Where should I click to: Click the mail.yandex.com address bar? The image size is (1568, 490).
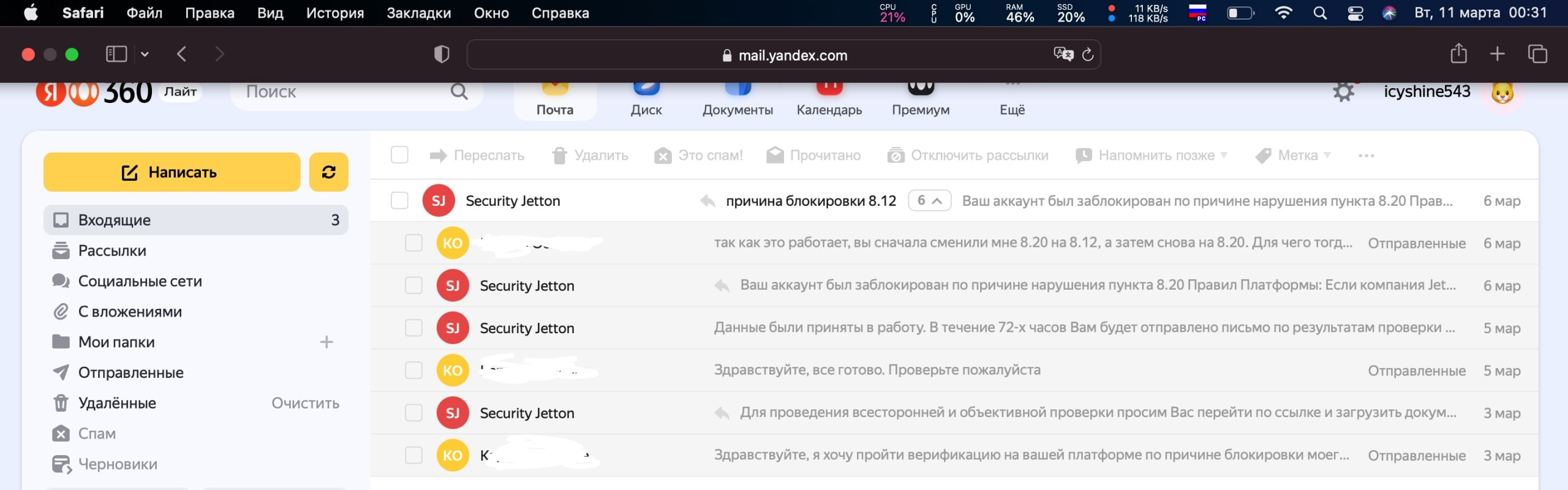tap(784, 55)
